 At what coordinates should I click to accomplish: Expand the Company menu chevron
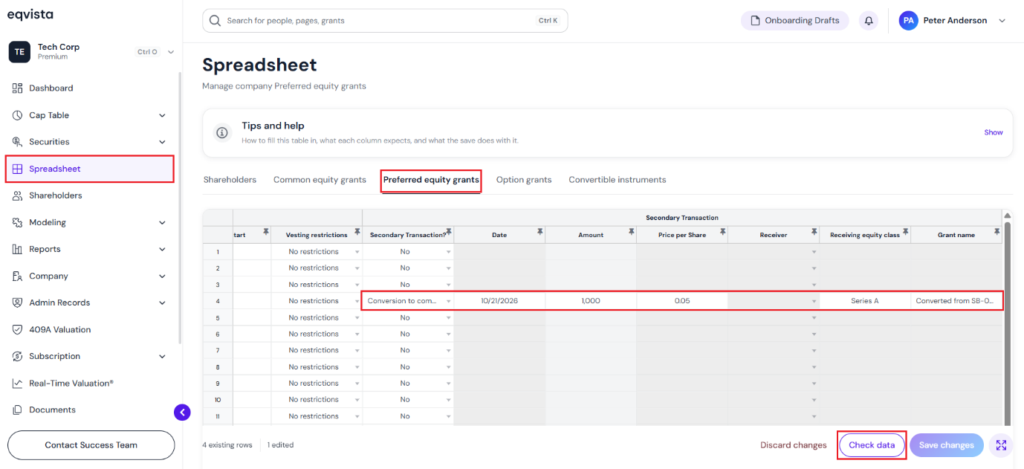tap(162, 276)
